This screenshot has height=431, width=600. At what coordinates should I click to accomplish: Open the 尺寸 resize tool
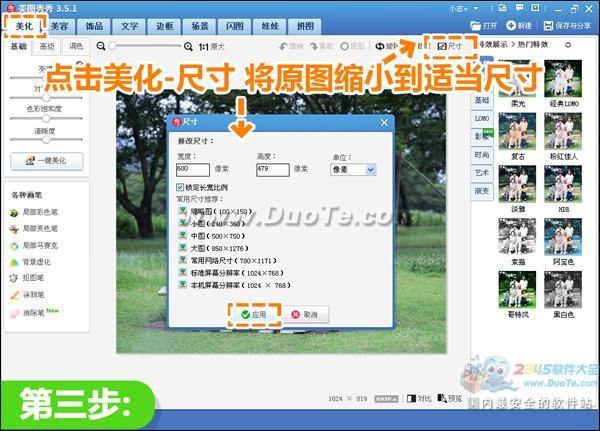point(450,46)
